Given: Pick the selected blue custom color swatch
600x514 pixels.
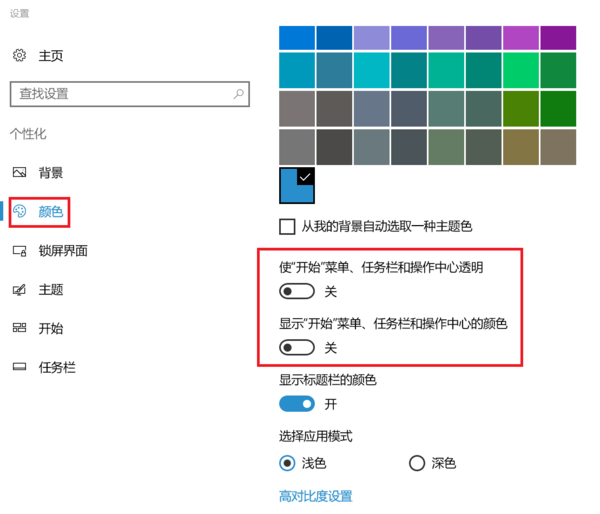Looking at the screenshot, I should (296, 185).
